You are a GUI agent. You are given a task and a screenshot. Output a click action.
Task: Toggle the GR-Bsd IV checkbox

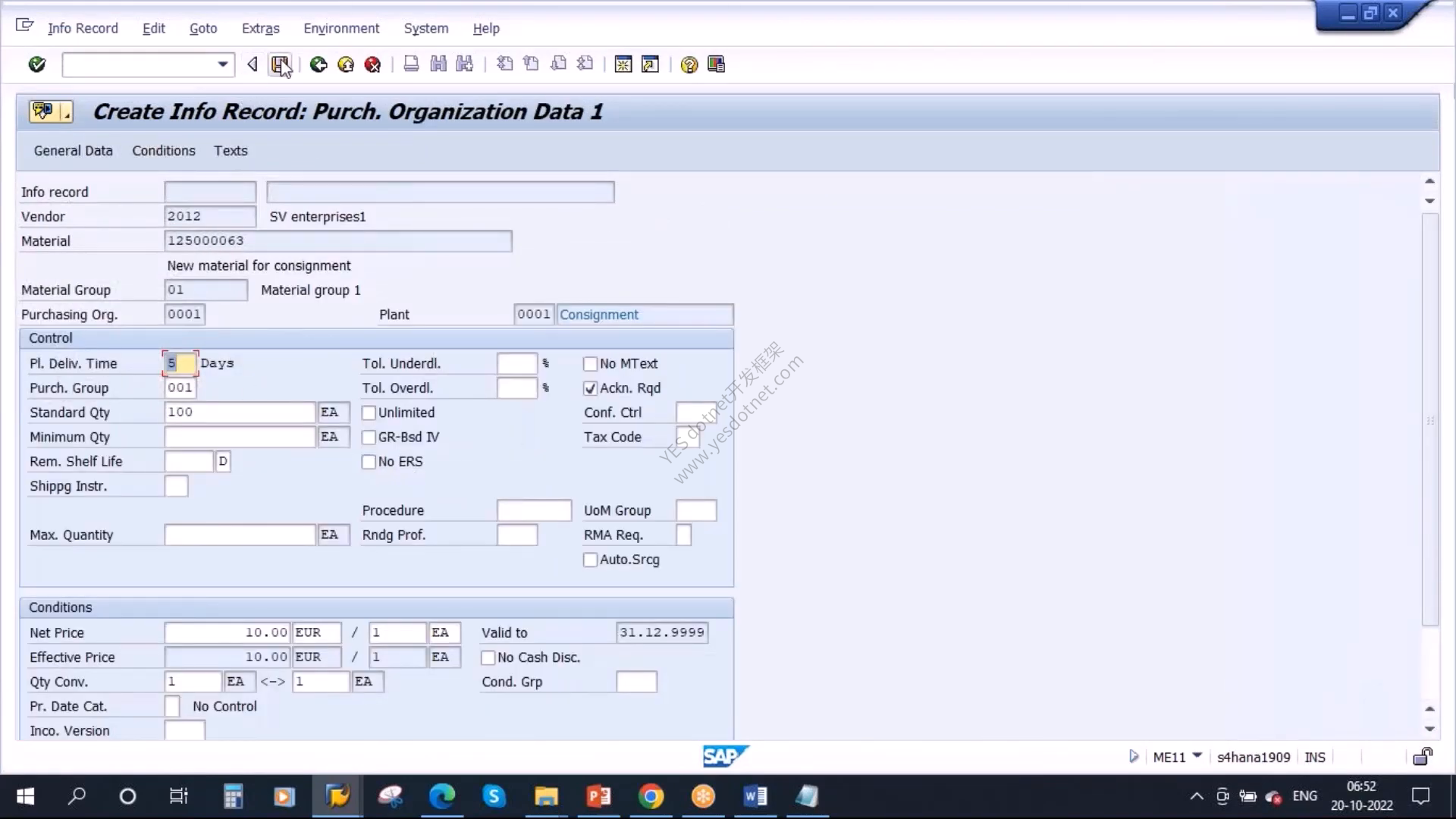tap(369, 438)
